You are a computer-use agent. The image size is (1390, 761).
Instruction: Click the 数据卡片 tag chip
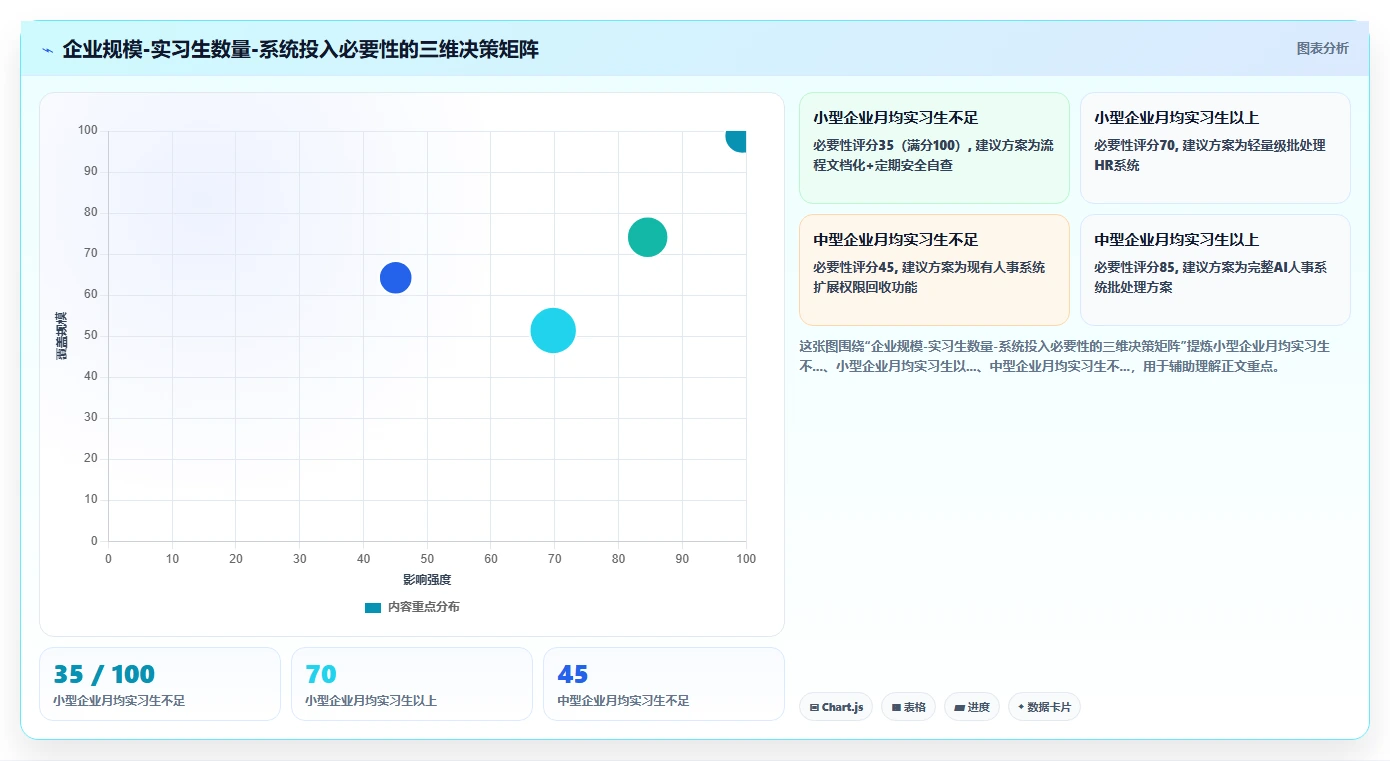(x=1044, y=707)
